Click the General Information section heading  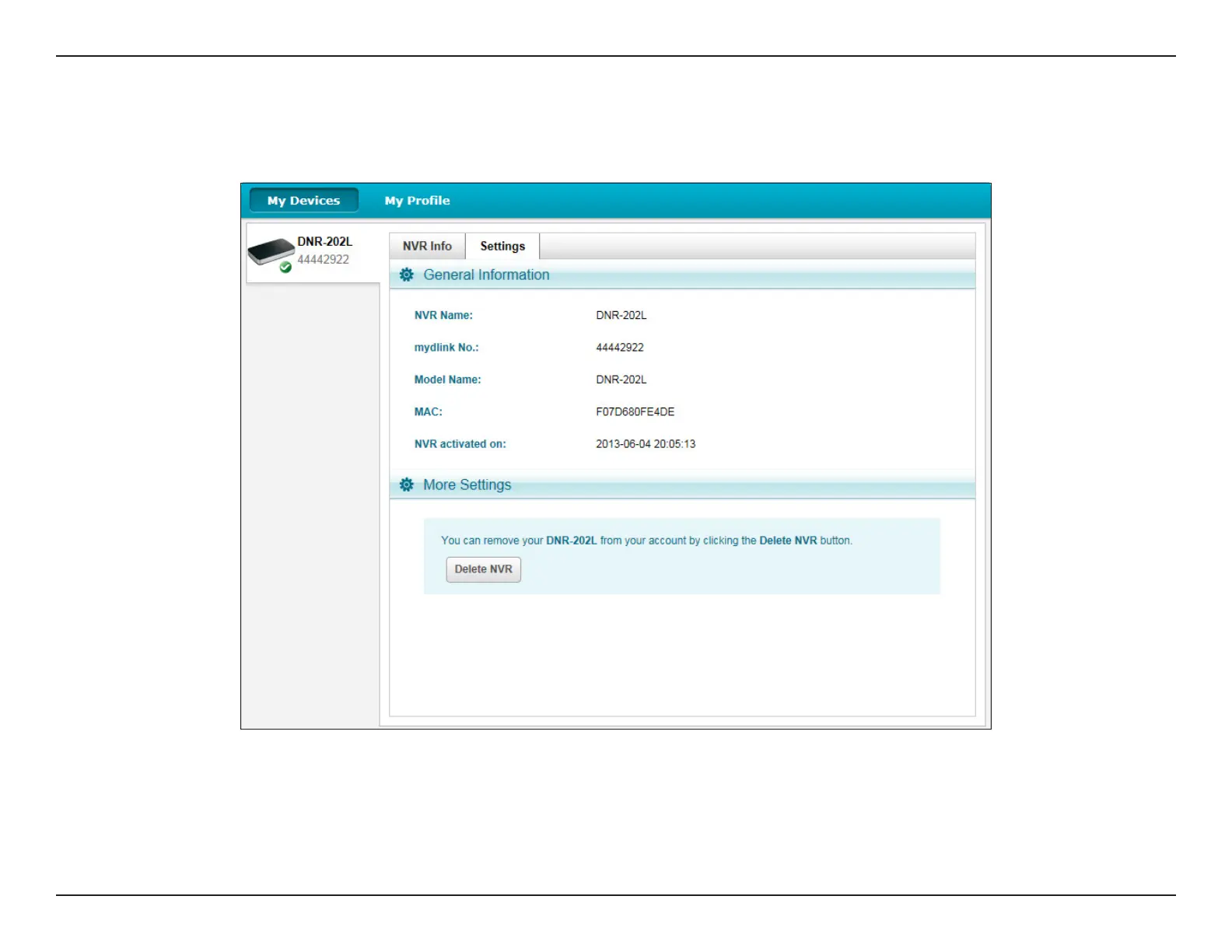[x=486, y=275]
